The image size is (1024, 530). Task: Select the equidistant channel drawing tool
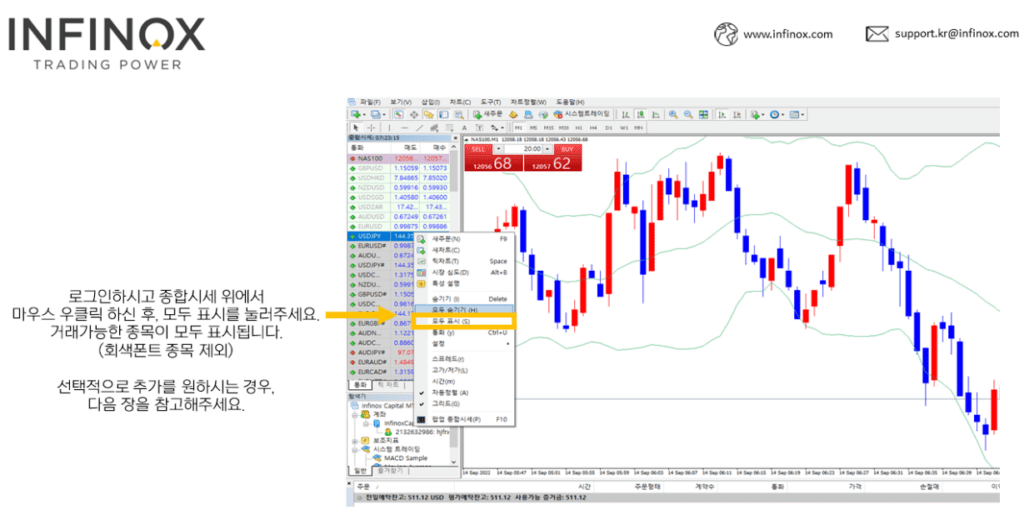pos(435,127)
